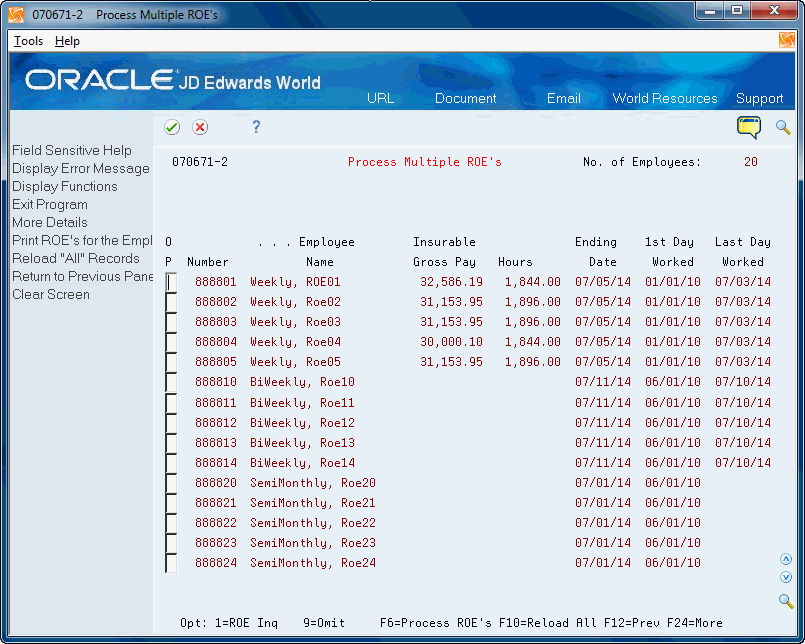Click More Details
Image resolution: width=805 pixels, height=644 pixels.
tap(50, 222)
